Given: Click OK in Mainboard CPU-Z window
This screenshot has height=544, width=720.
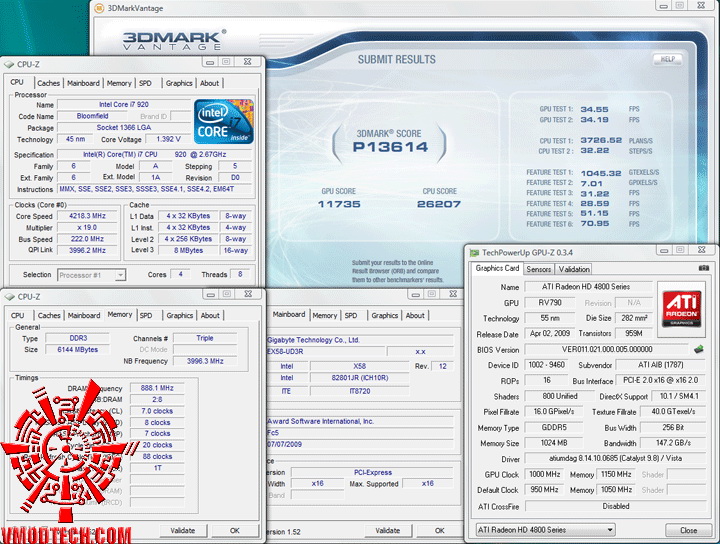Looking at the screenshot, I should (x=439, y=530).
